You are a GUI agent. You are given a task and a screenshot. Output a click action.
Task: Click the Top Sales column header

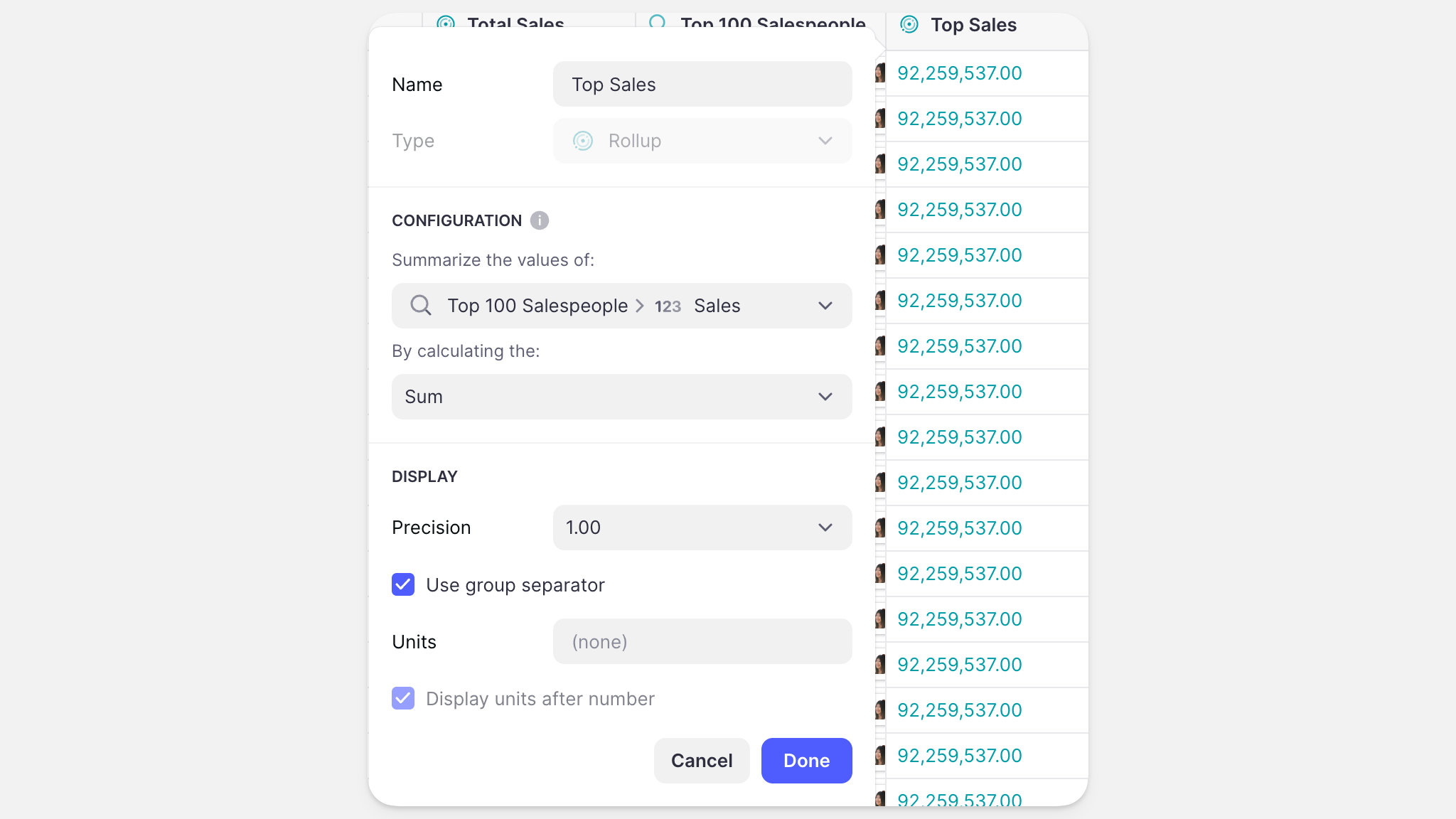pyautogui.click(x=973, y=26)
